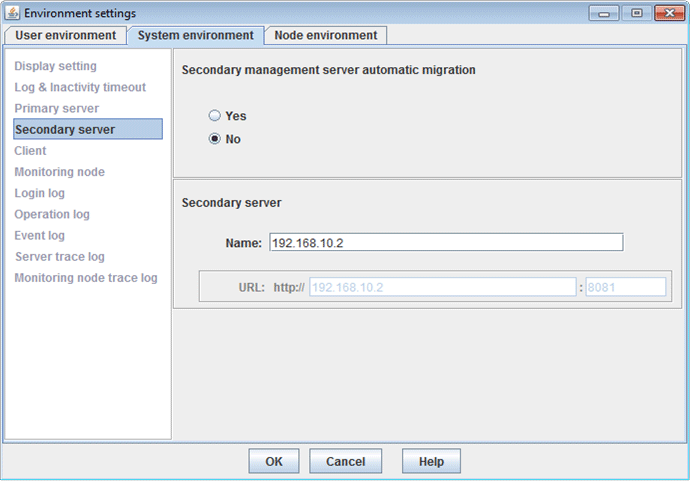Image resolution: width=690 pixels, height=481 pixels.
Task: Maximize the Environment settings window
Action: tap(636, 13)
